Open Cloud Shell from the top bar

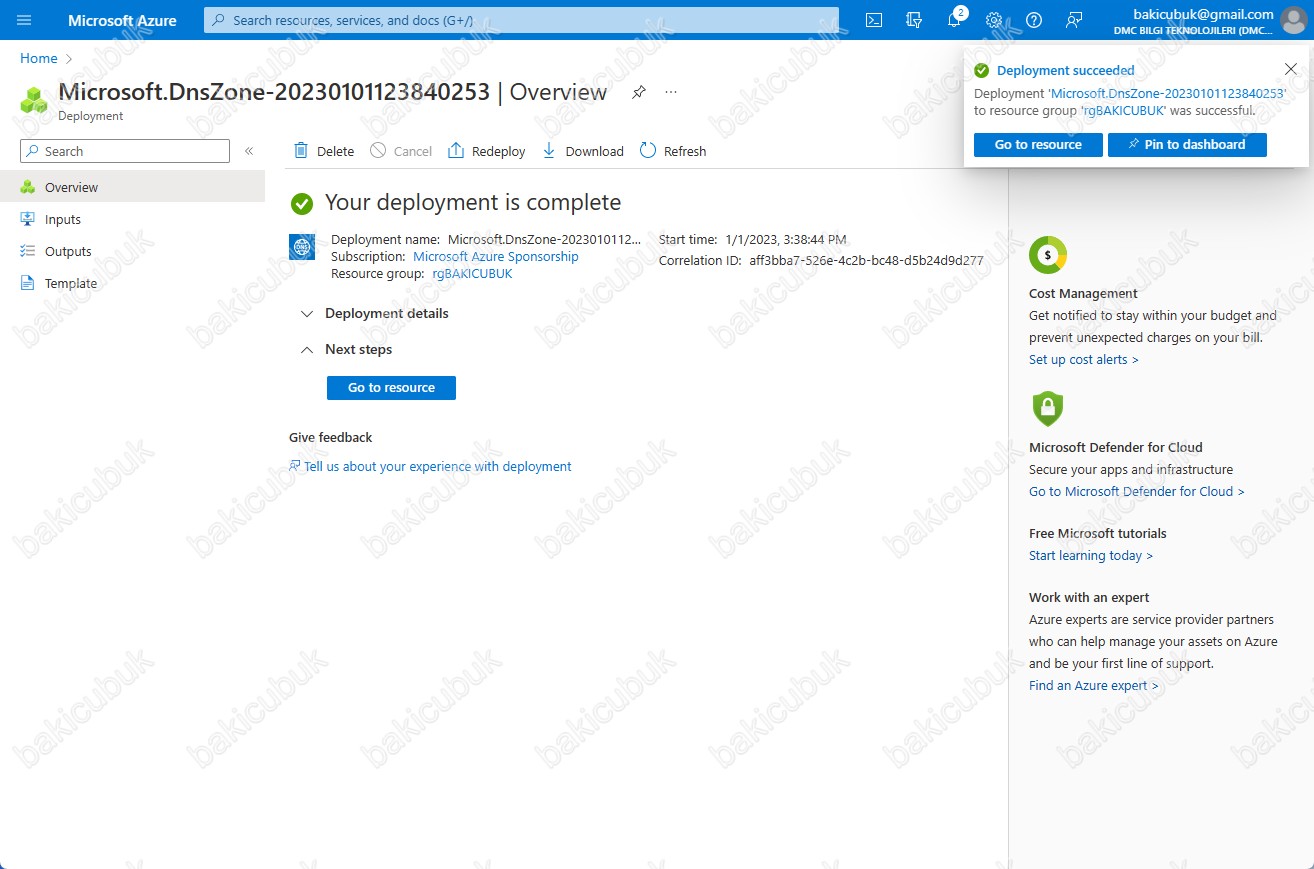(874, 20)
